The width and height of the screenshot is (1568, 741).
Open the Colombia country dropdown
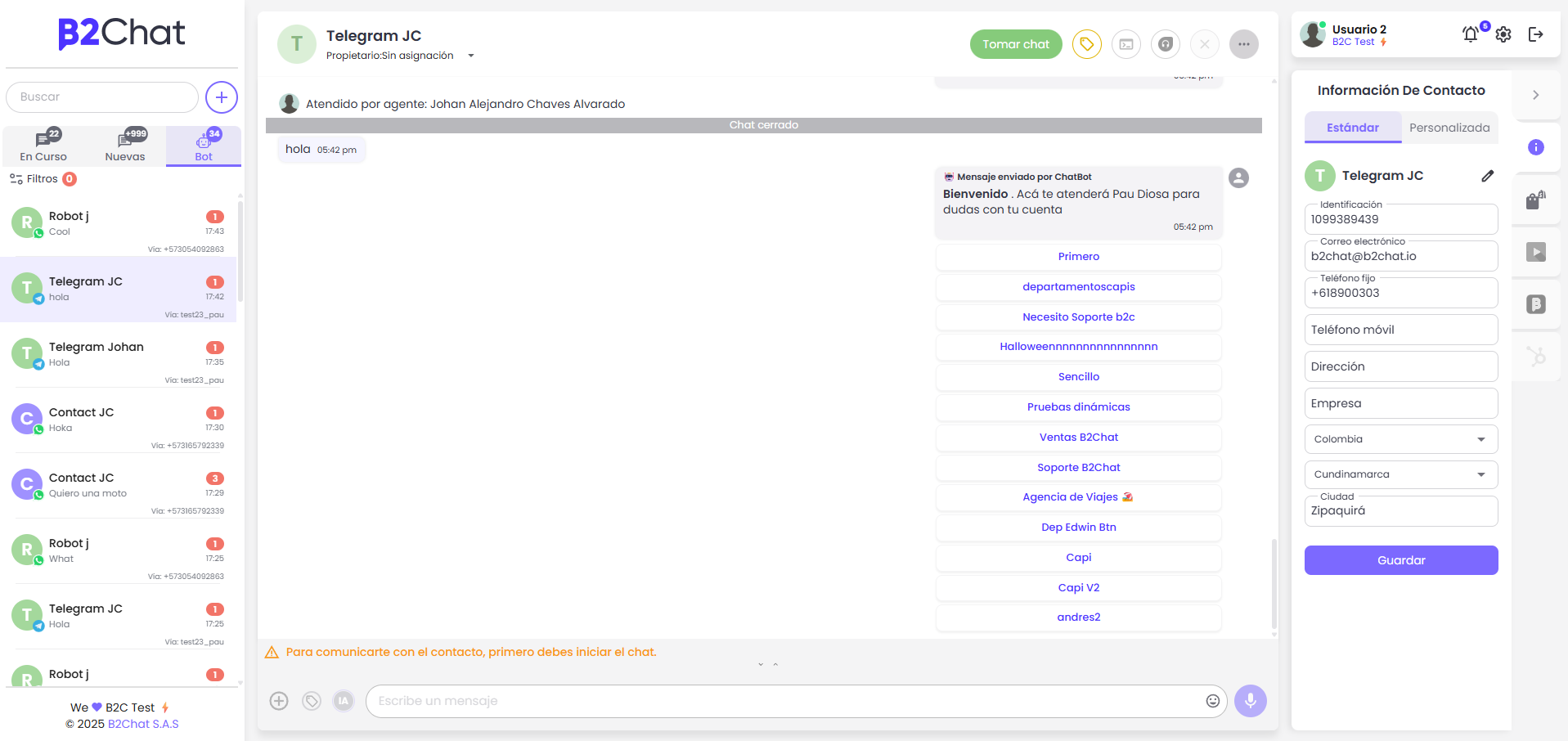[x=1400, y=439]
